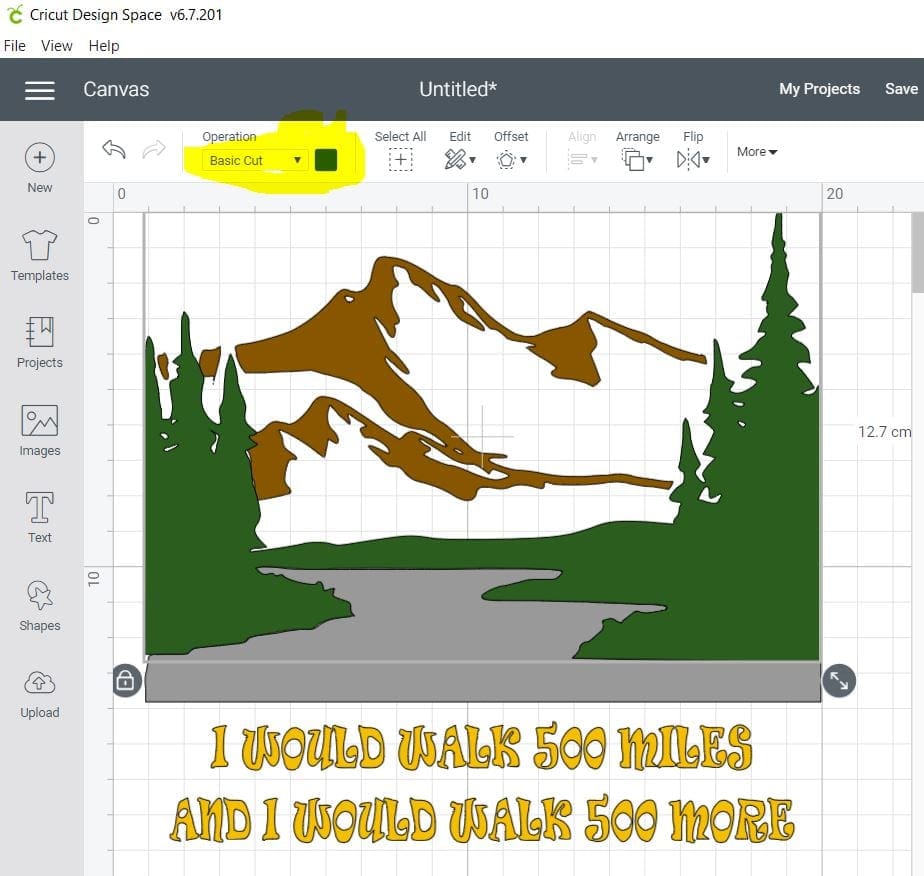Click the Upload cloud icon
This screenshot has height=876, width=924.
click(39, 683)
